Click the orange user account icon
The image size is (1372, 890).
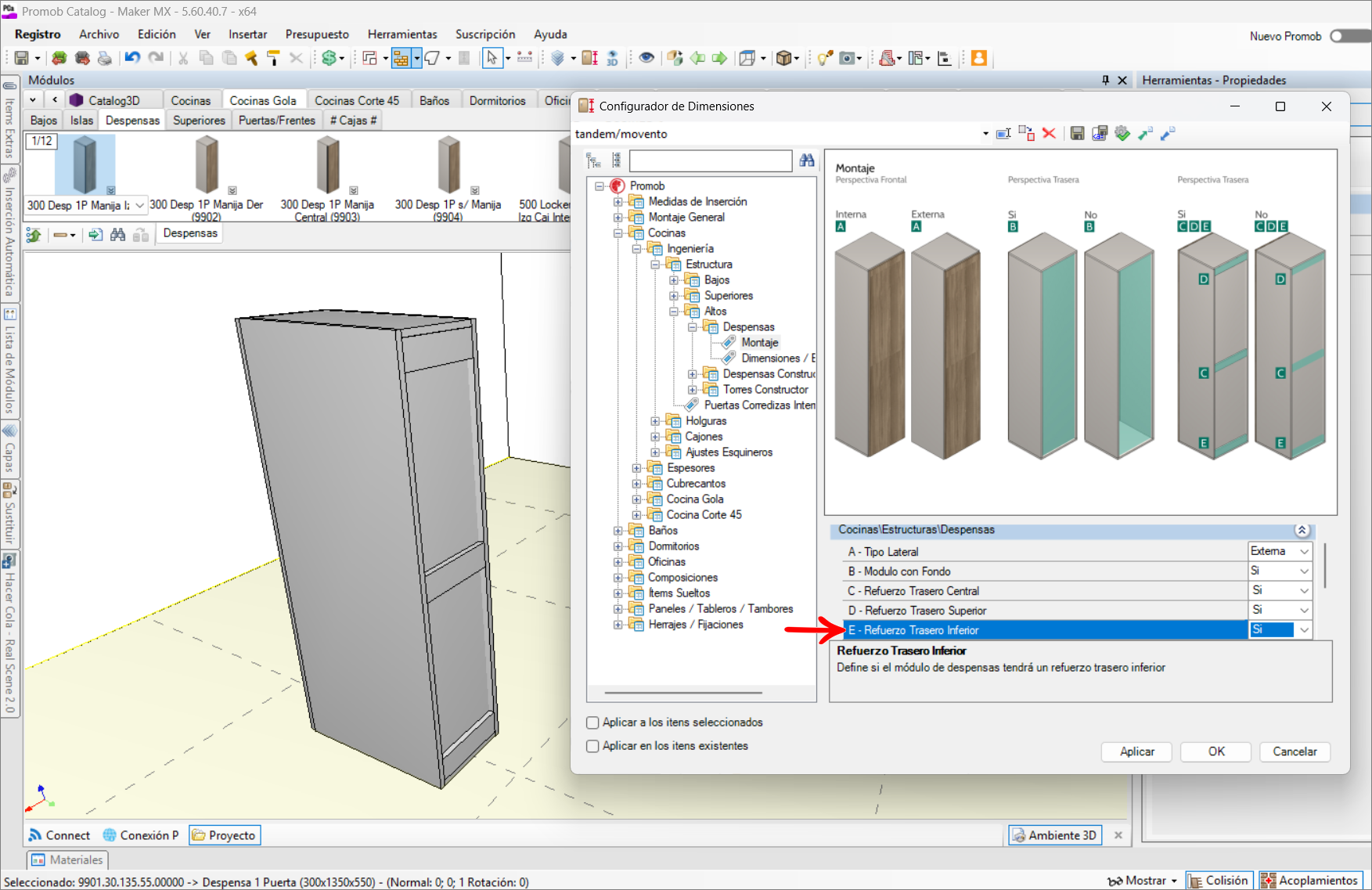coord(978,58)
